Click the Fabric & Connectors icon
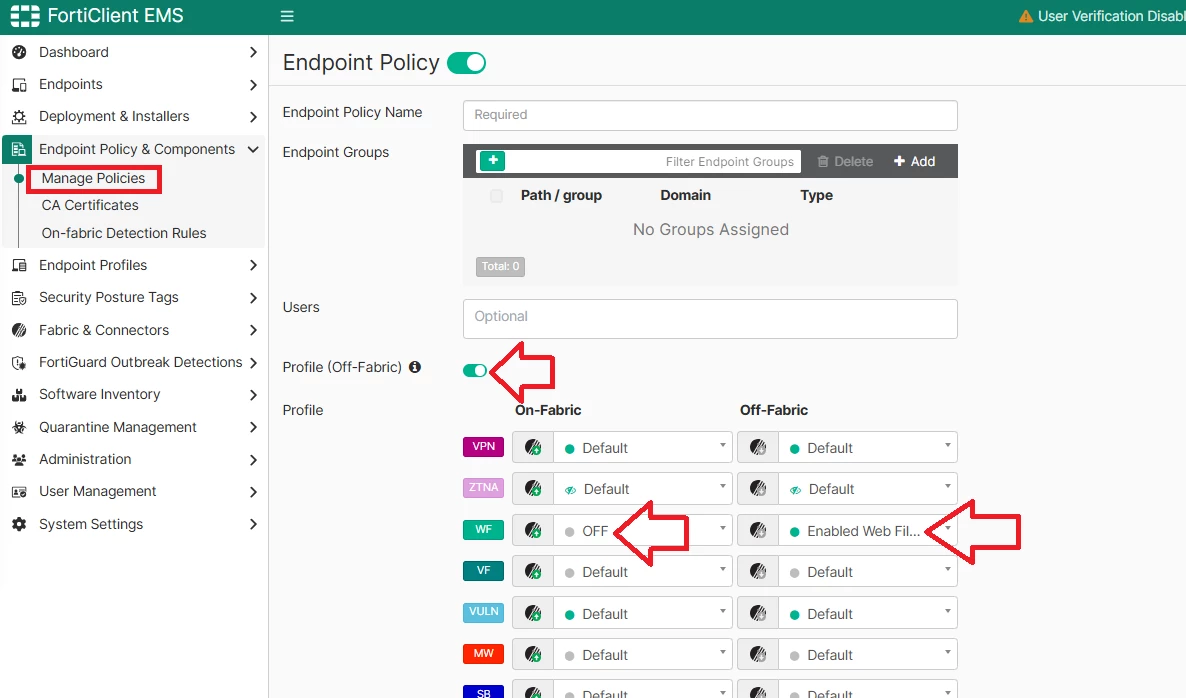 [x=20, y=330]
